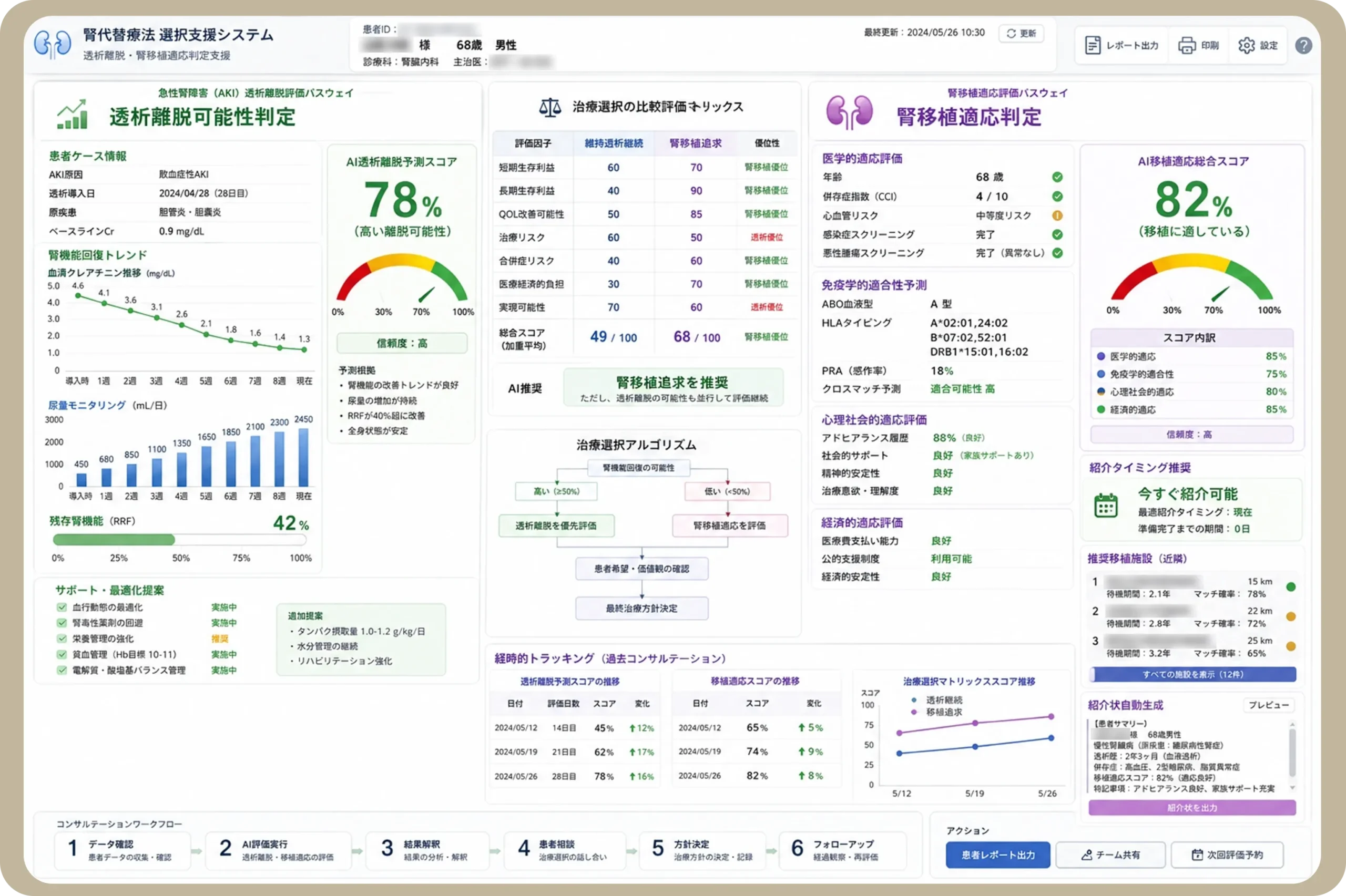Click the 現在 bar in urine volume chart

(303, 458)
